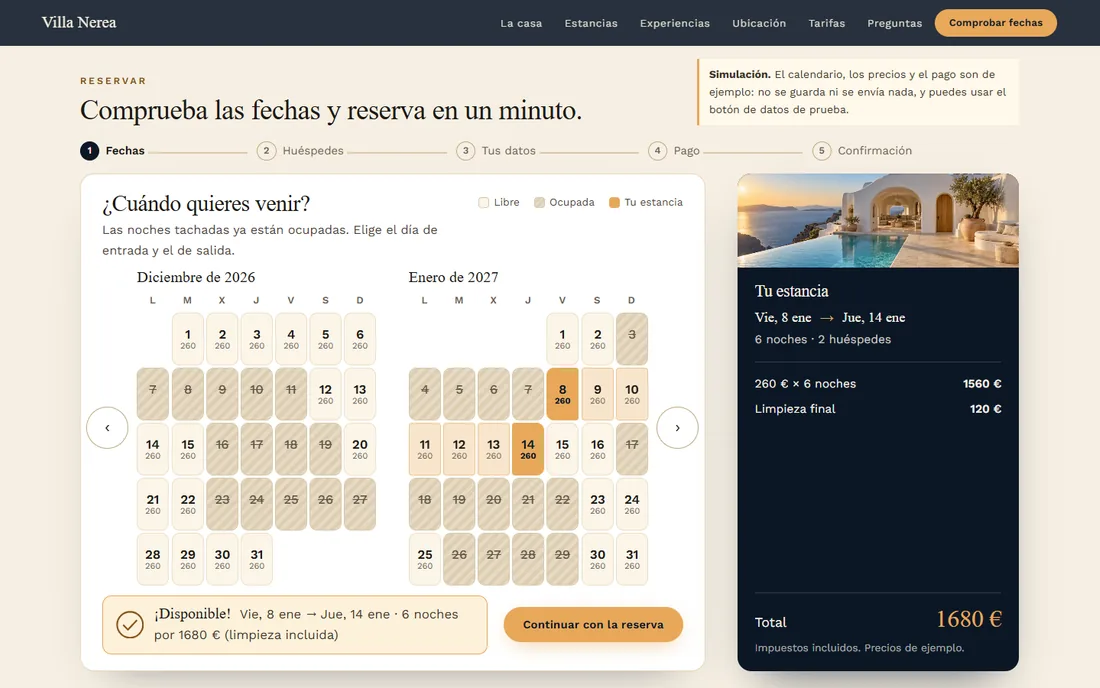
Task: Open the Experiencias menu item
Action: 675,23
